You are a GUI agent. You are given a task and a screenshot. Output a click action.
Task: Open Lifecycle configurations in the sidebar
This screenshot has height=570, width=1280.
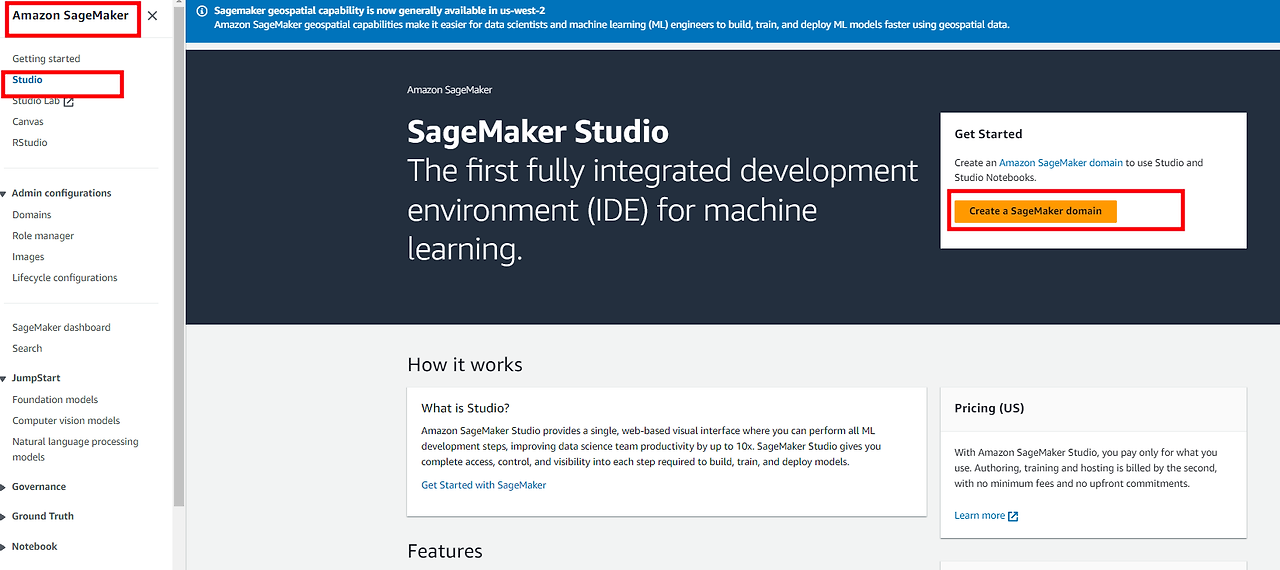(65, 278)
